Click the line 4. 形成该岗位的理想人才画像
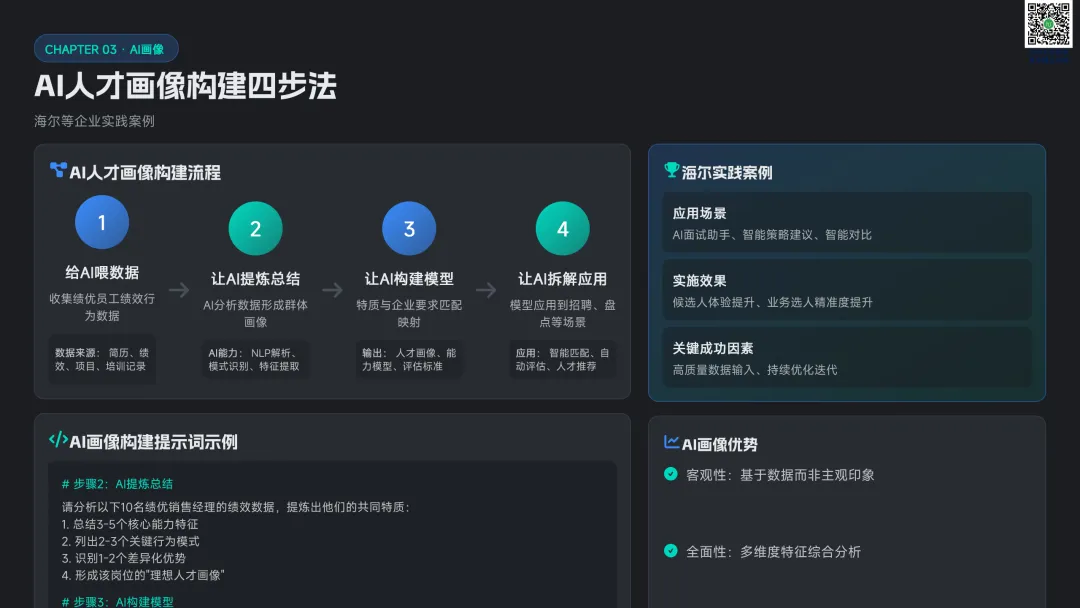Viewport: 1080px width, 608px height. [143, 575]
